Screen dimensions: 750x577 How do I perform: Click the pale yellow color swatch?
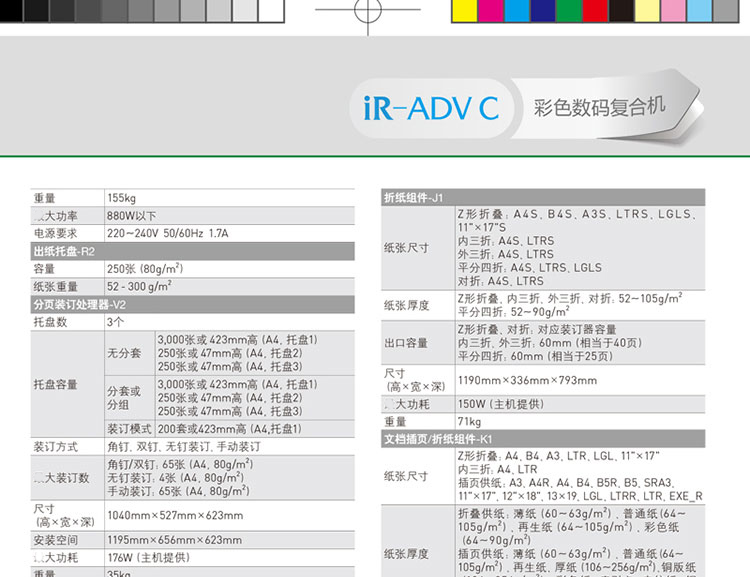[647, 11]
